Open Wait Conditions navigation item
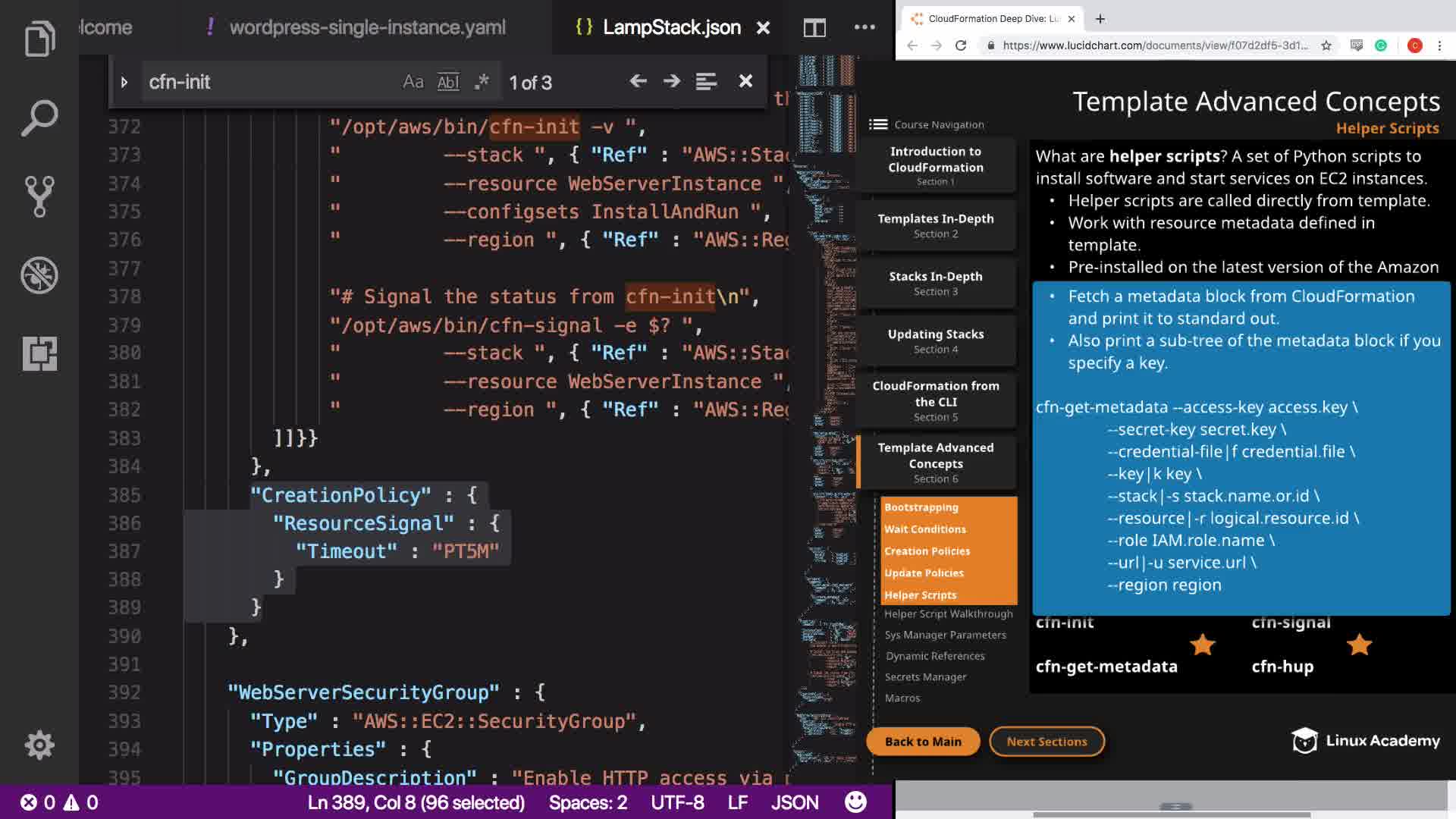 pyautogui.click(x=924, y=529)
